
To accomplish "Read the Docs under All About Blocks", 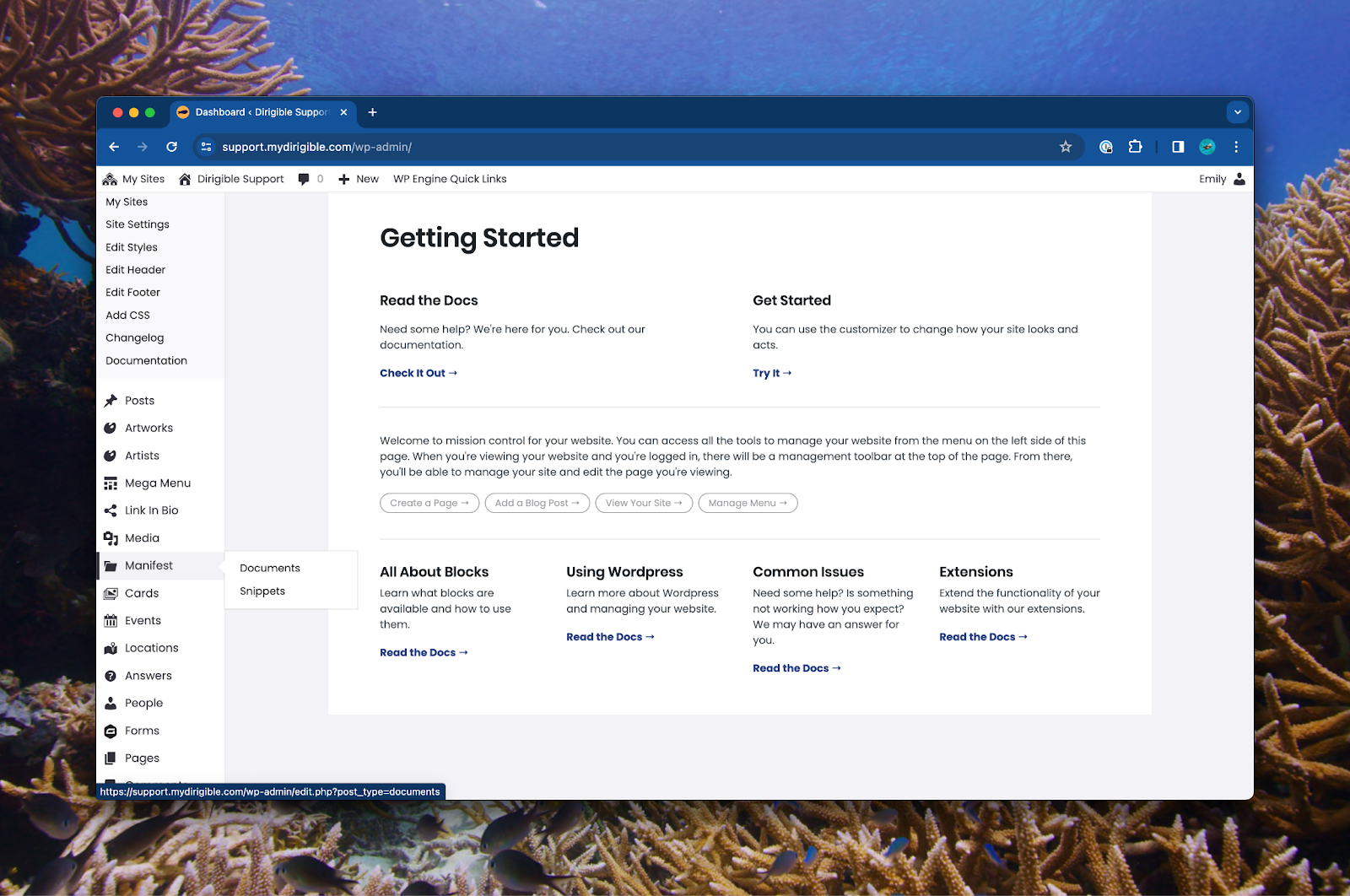I will pos(424,652).
